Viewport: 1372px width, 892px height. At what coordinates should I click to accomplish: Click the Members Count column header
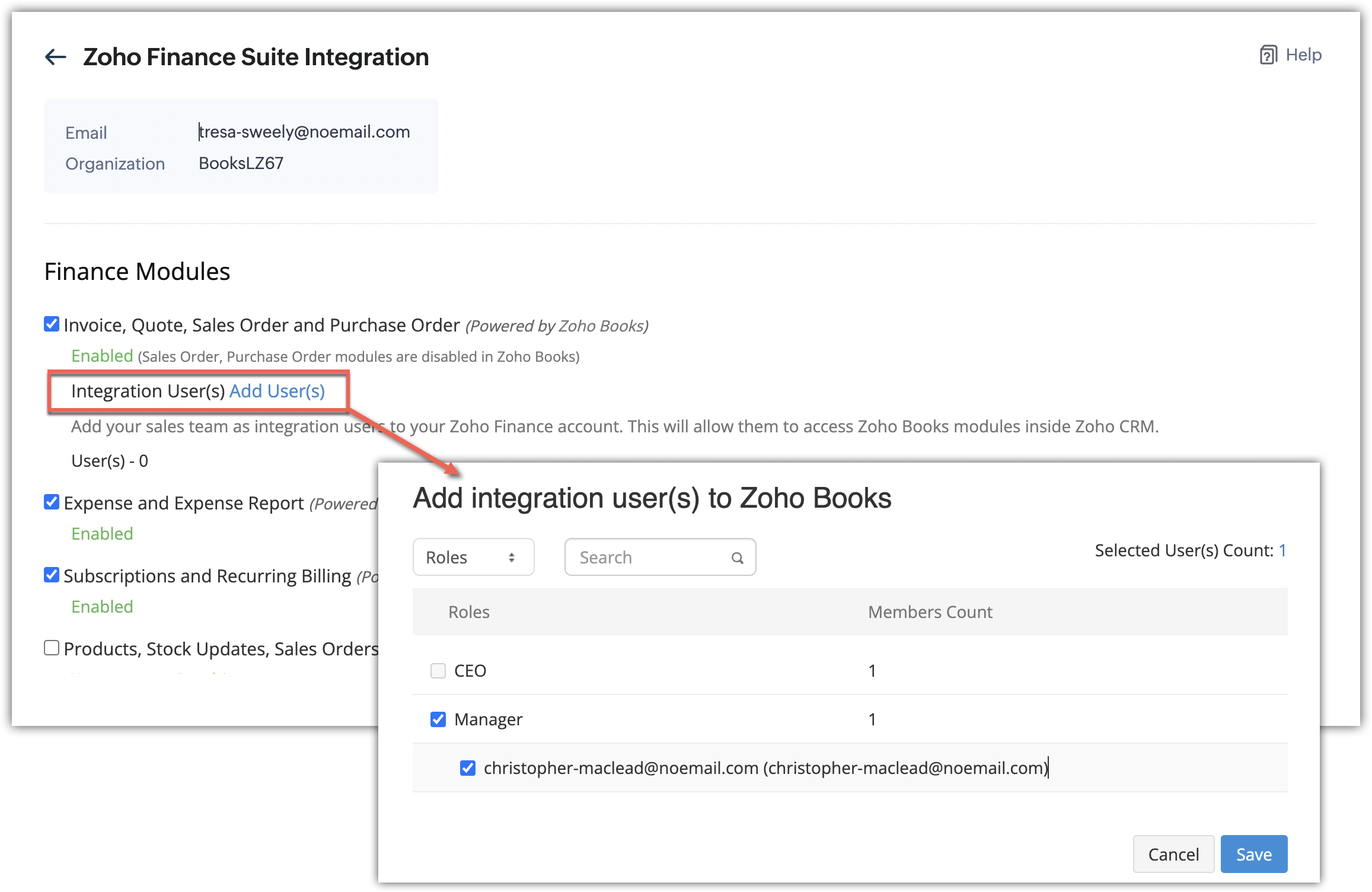coord(930,612)
